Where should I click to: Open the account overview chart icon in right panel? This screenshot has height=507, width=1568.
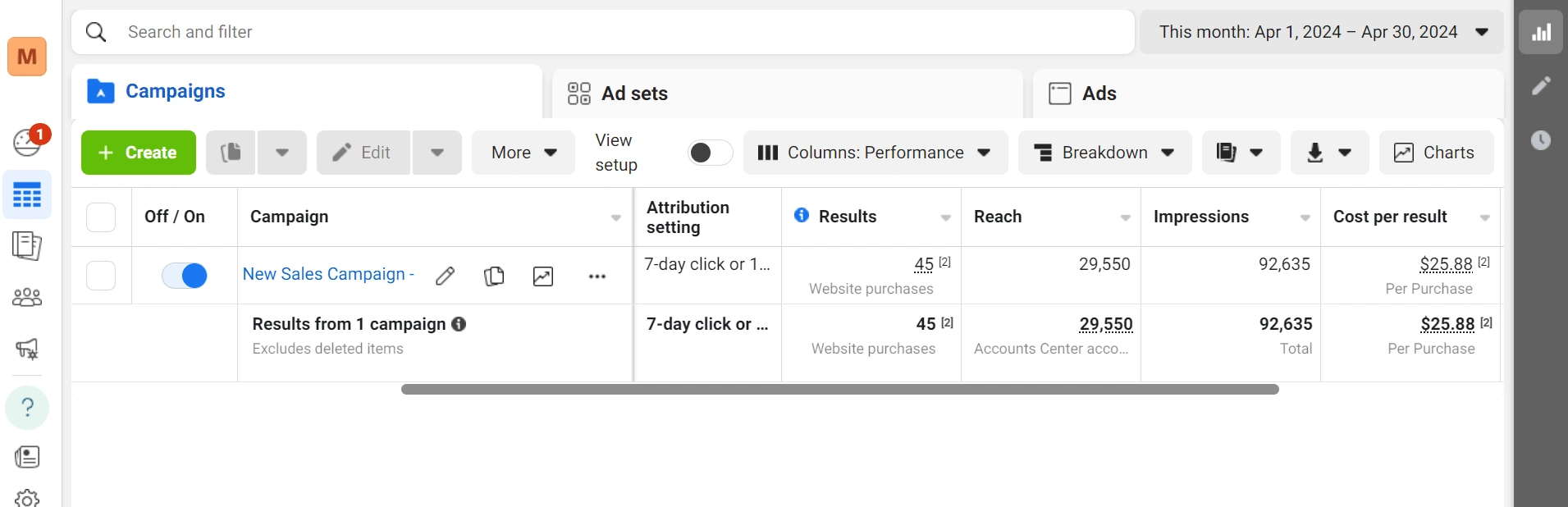click(1541, 33)
